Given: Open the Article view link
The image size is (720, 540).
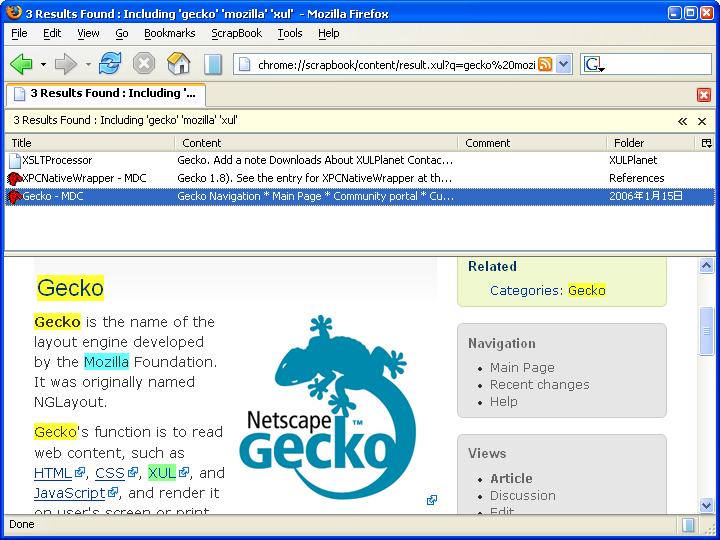Looking at the screenshot, I should 511,478.
